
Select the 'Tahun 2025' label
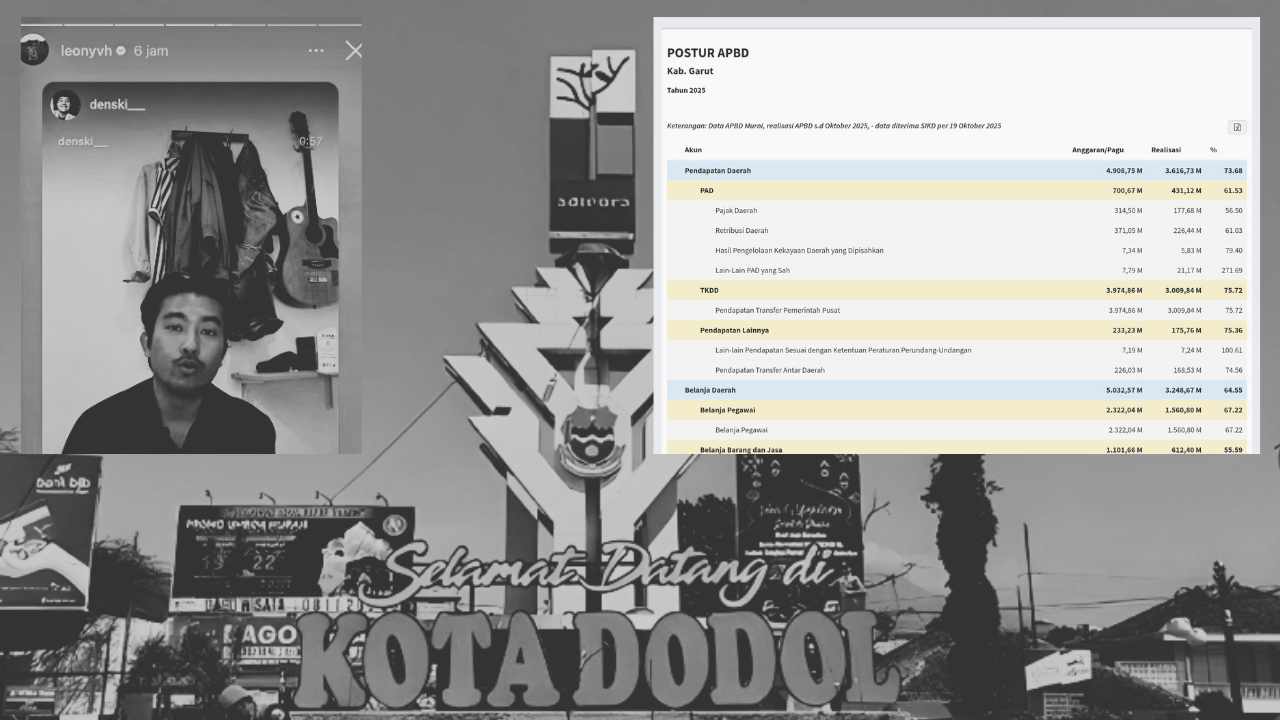coord(686,90)
